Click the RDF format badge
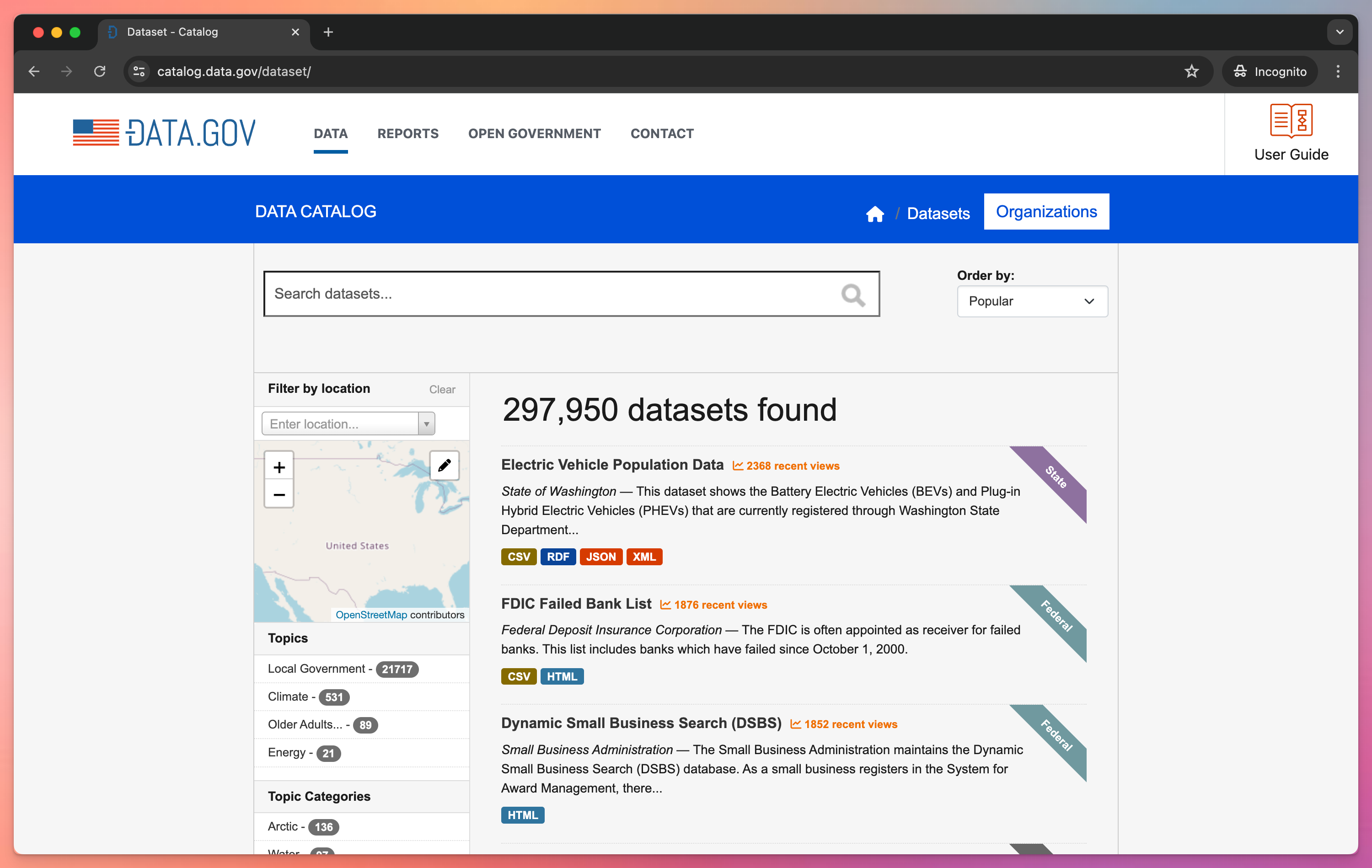This screenshot has height=868, width=1372. 558,556
